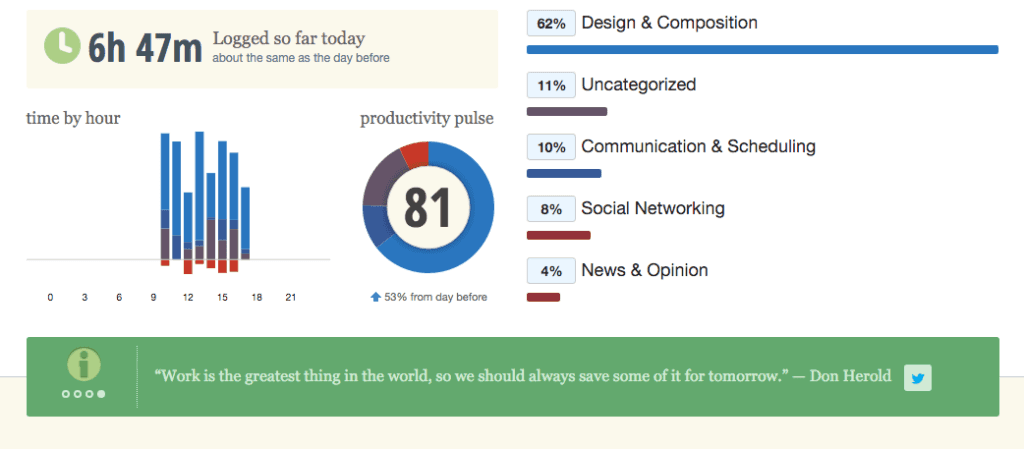Image resolution: width=1024 pixels, height=449 pixels.
Task: Select the first carousel dot
Action: 65,394
